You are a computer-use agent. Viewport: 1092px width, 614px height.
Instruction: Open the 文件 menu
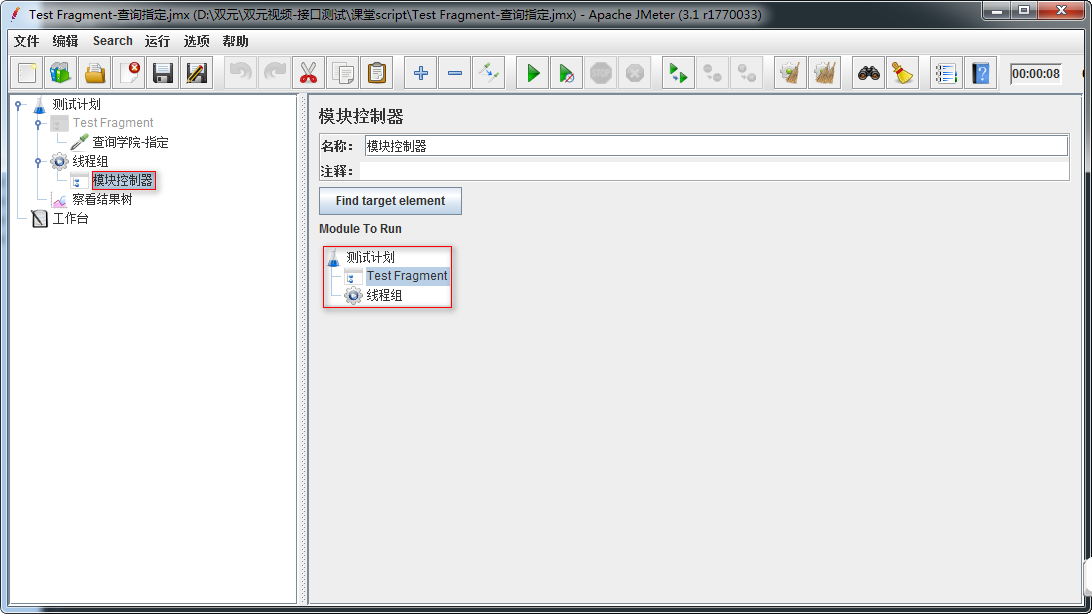click(x=26, y=41)
